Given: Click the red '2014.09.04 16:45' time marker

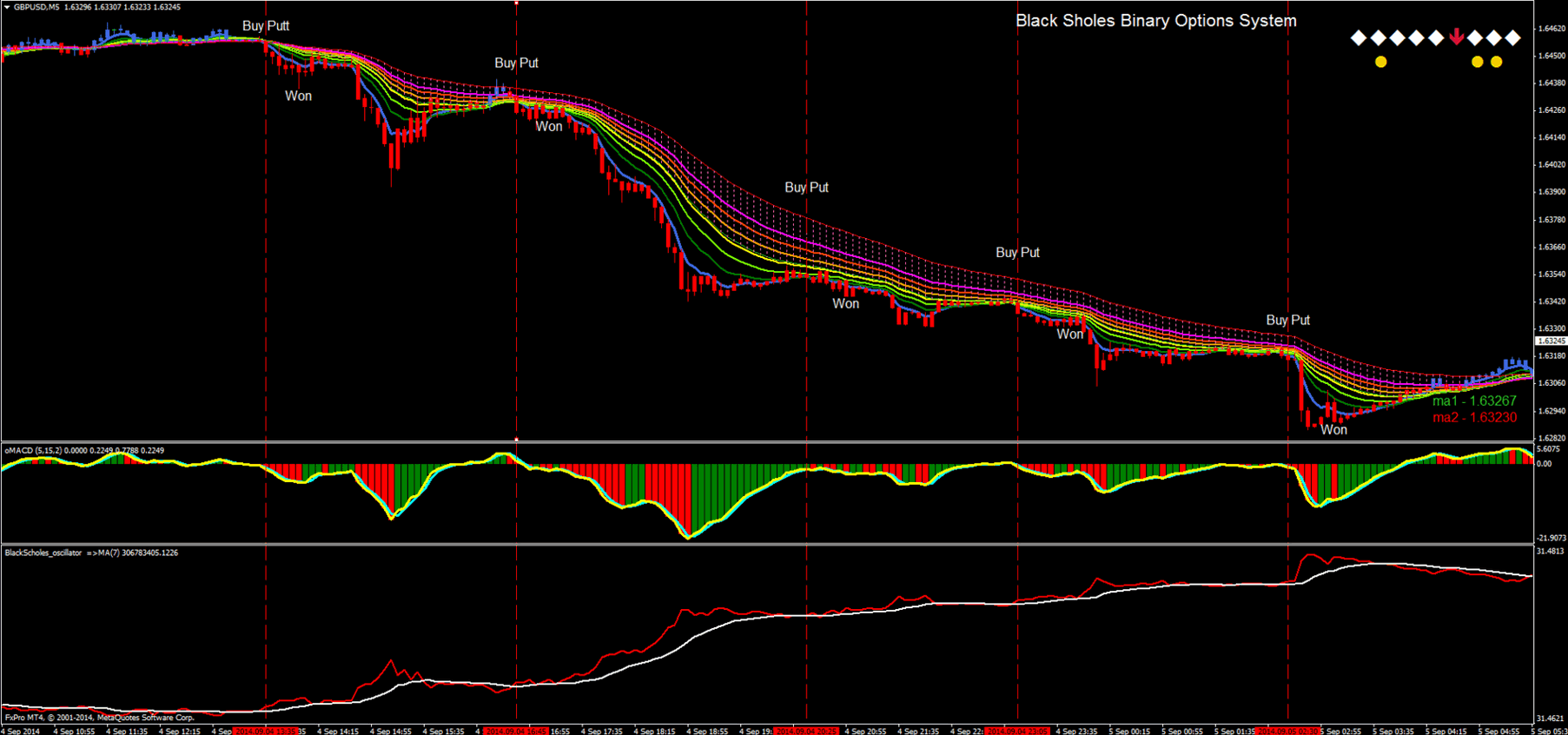Looking at the screenshot, I should (x=516, y=731).
